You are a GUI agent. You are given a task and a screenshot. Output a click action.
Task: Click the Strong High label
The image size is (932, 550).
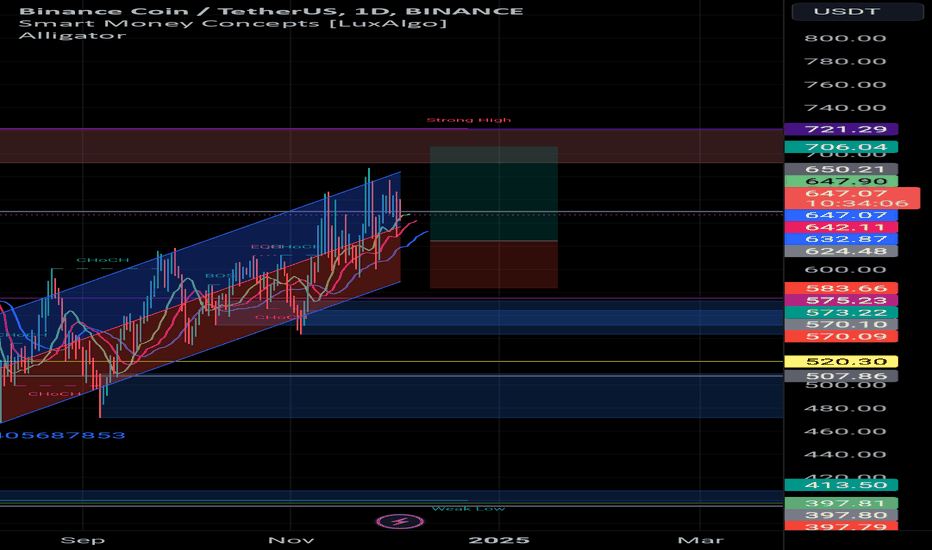coord(468,120)
